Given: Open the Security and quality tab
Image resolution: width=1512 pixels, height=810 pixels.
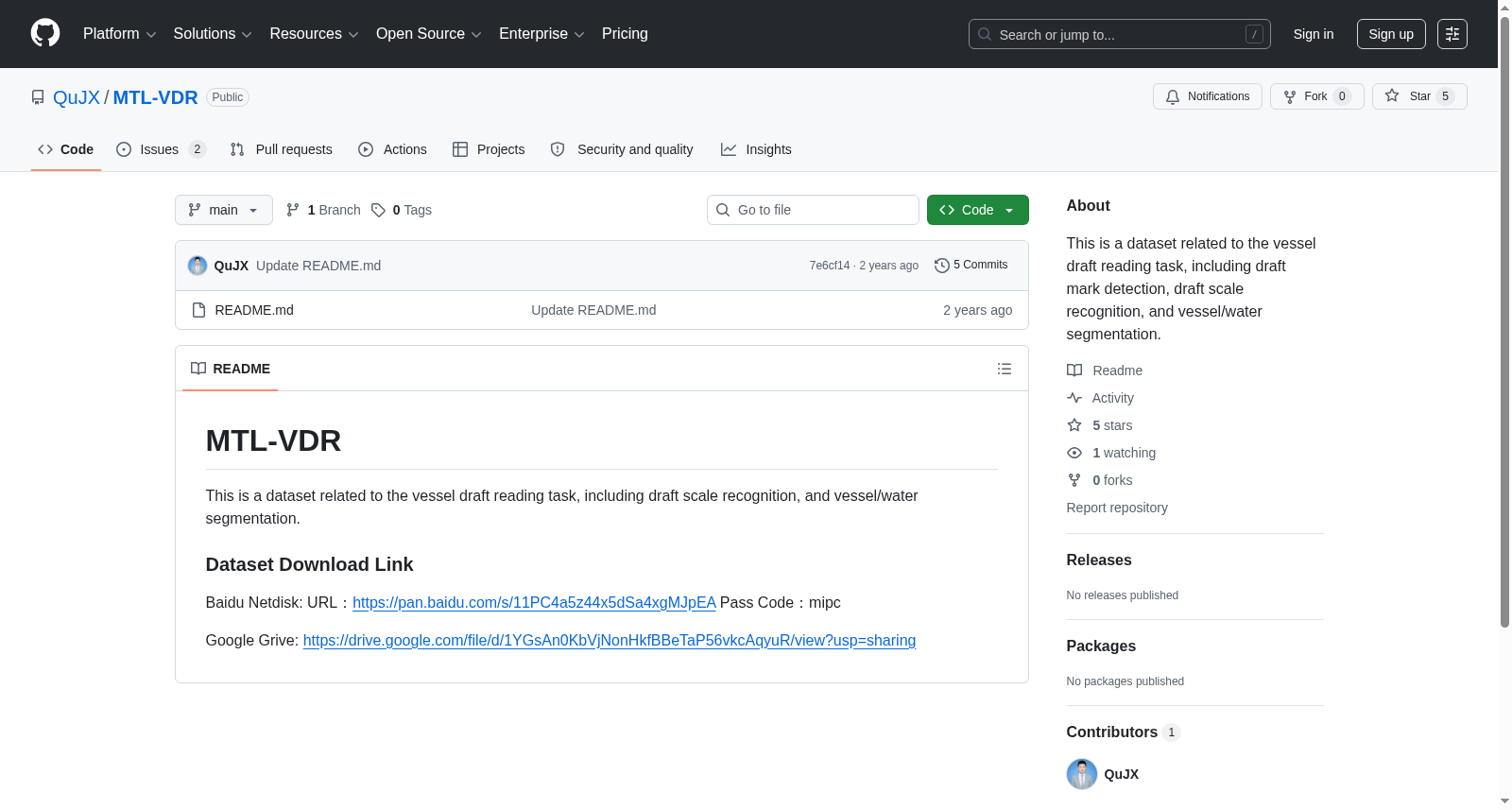Looking at the screenshot, I should [622, 149].
